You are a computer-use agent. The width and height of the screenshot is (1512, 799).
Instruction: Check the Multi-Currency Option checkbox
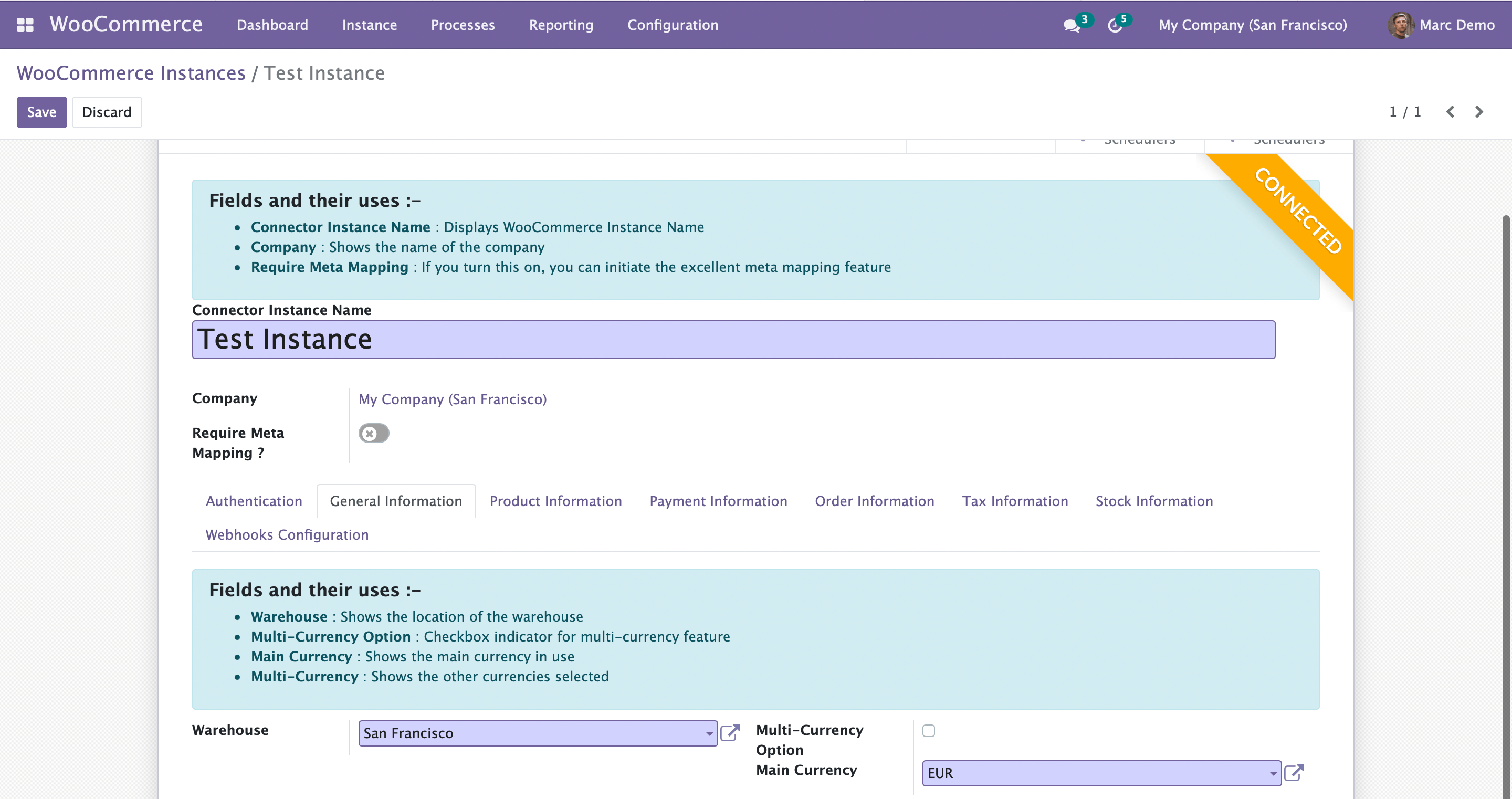tap(928, 730)
